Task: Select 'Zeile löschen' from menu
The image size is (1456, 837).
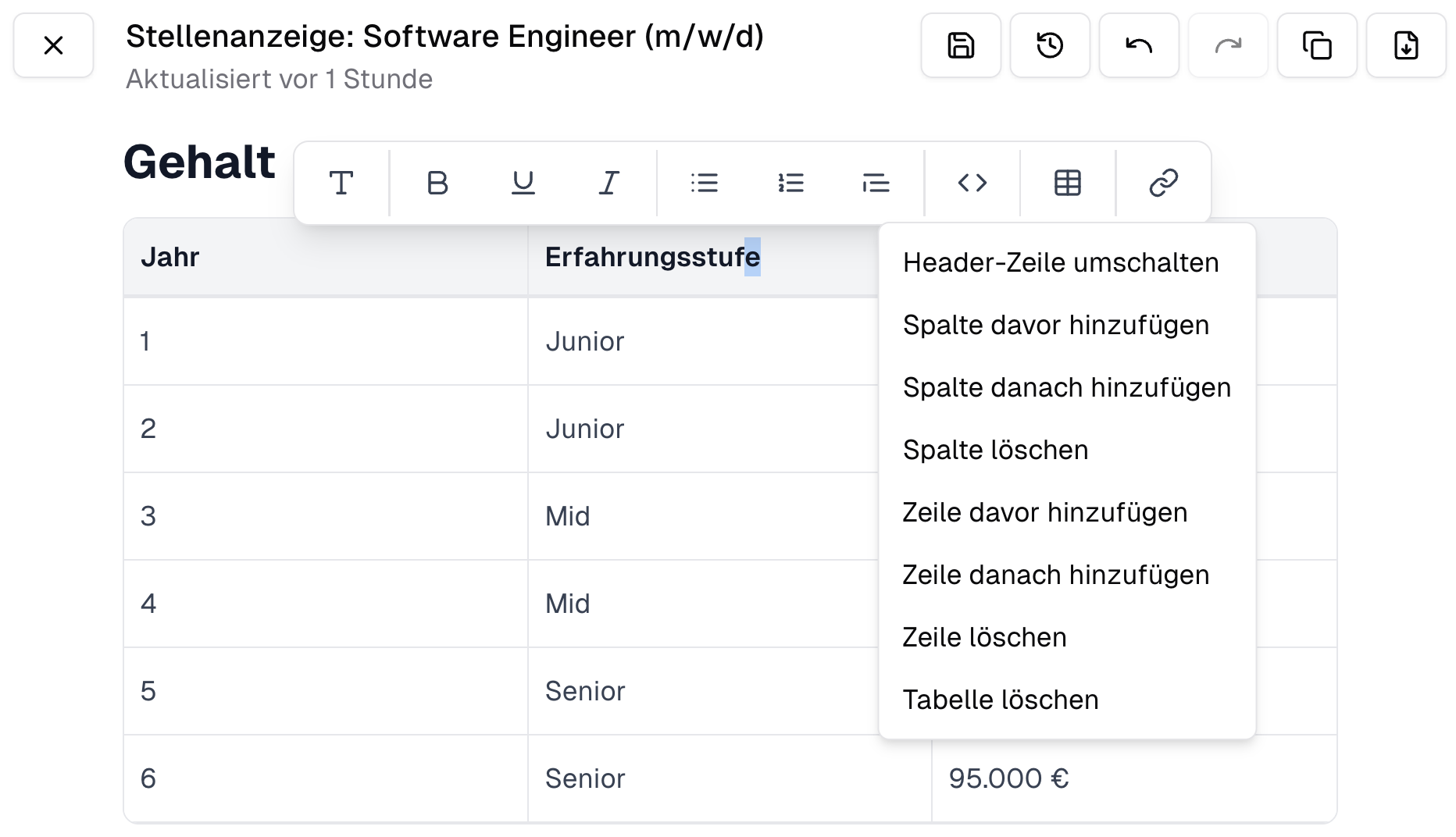Action: click(x=984, y=638)
